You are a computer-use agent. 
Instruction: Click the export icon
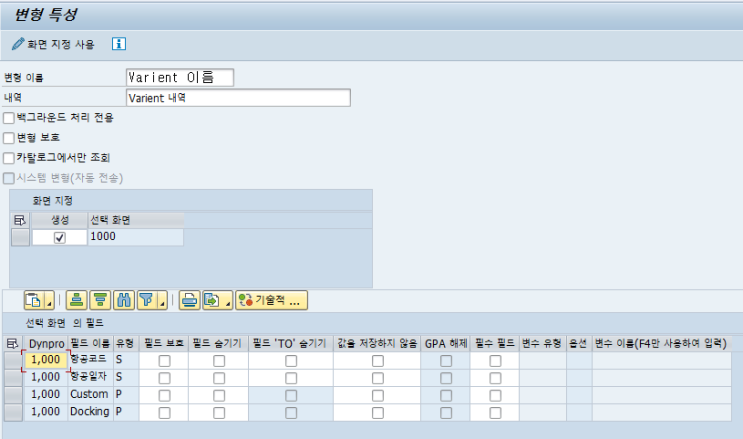click(x=212, y=301)
